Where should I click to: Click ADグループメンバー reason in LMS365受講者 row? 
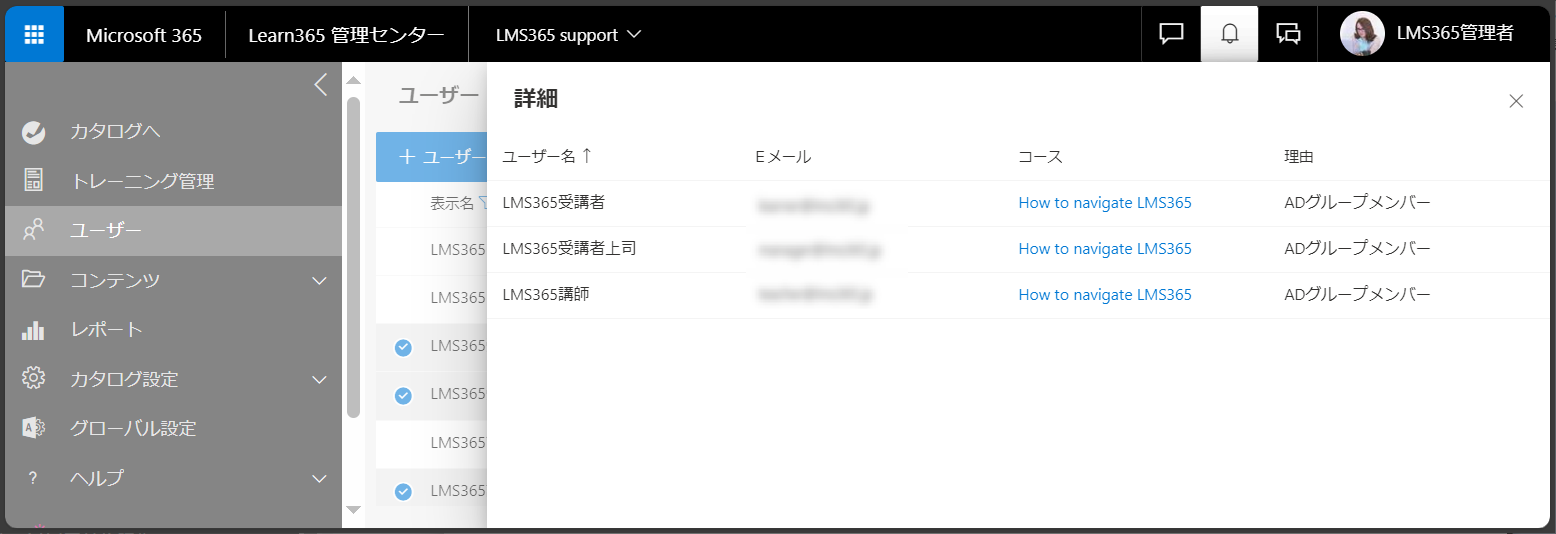coord(1357,203)
